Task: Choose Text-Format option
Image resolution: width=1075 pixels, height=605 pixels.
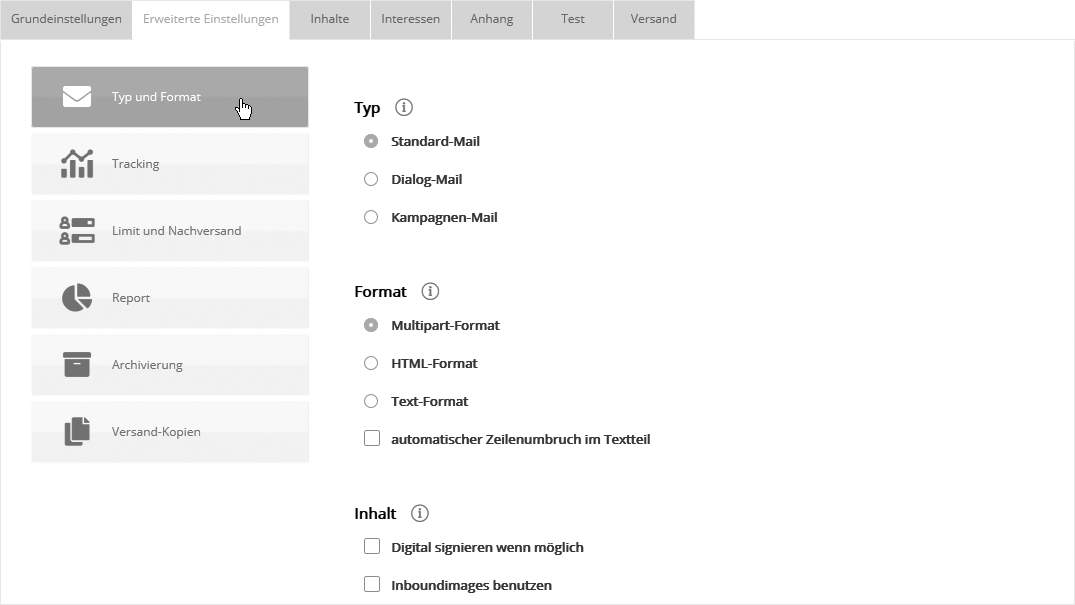Action: (x=371, y=402)
